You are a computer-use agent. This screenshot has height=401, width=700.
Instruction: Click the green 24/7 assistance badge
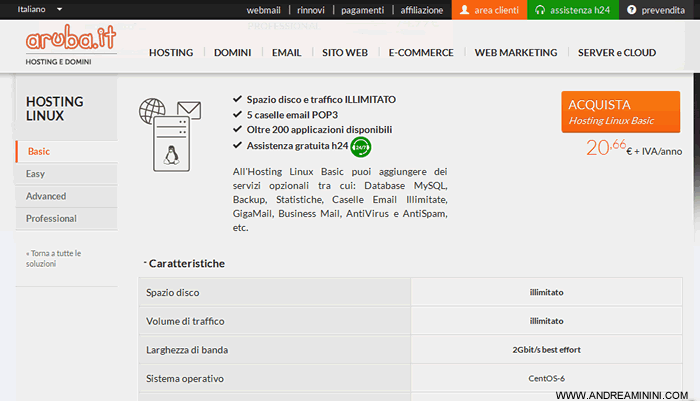click(x=361, y=146)
